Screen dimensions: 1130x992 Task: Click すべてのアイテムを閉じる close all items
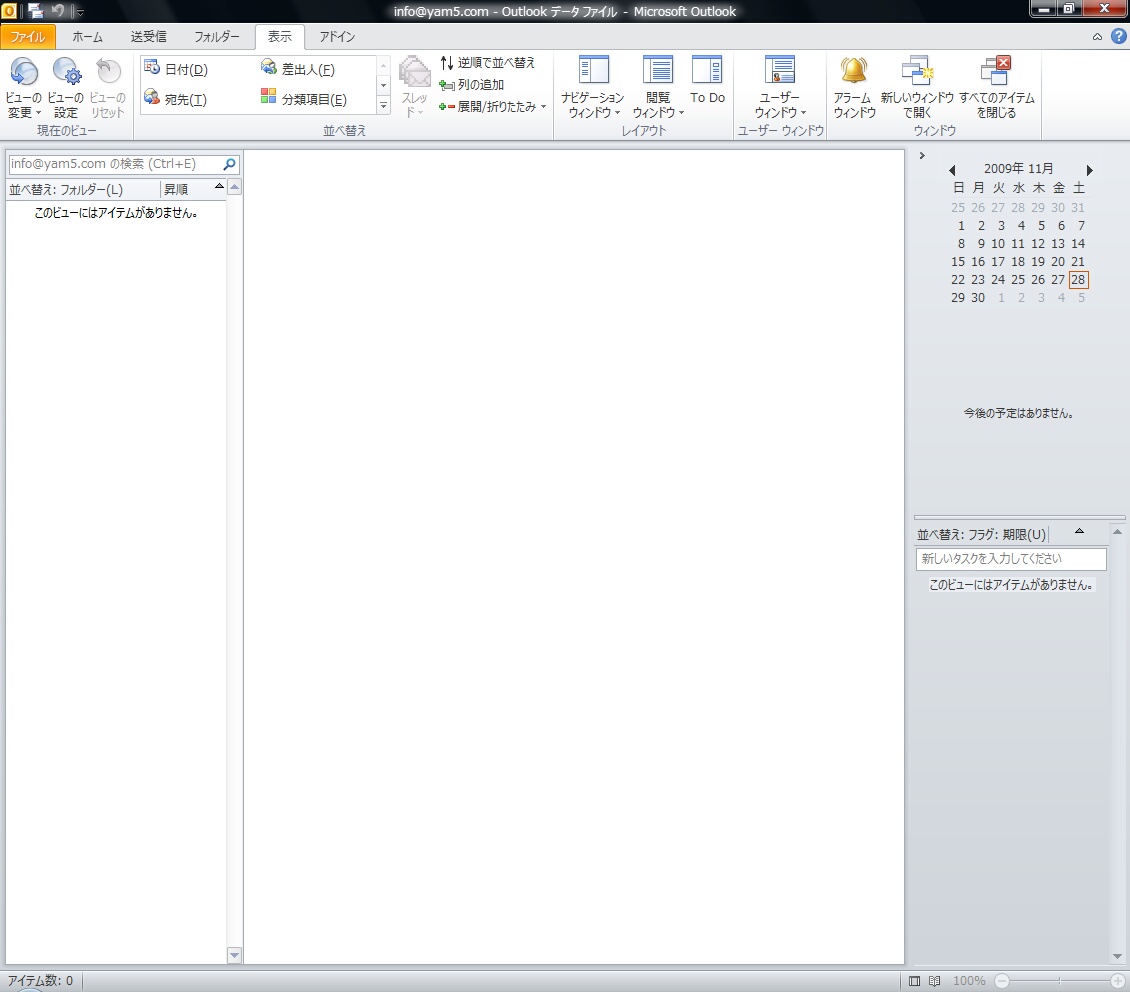[x=997, y=88]
